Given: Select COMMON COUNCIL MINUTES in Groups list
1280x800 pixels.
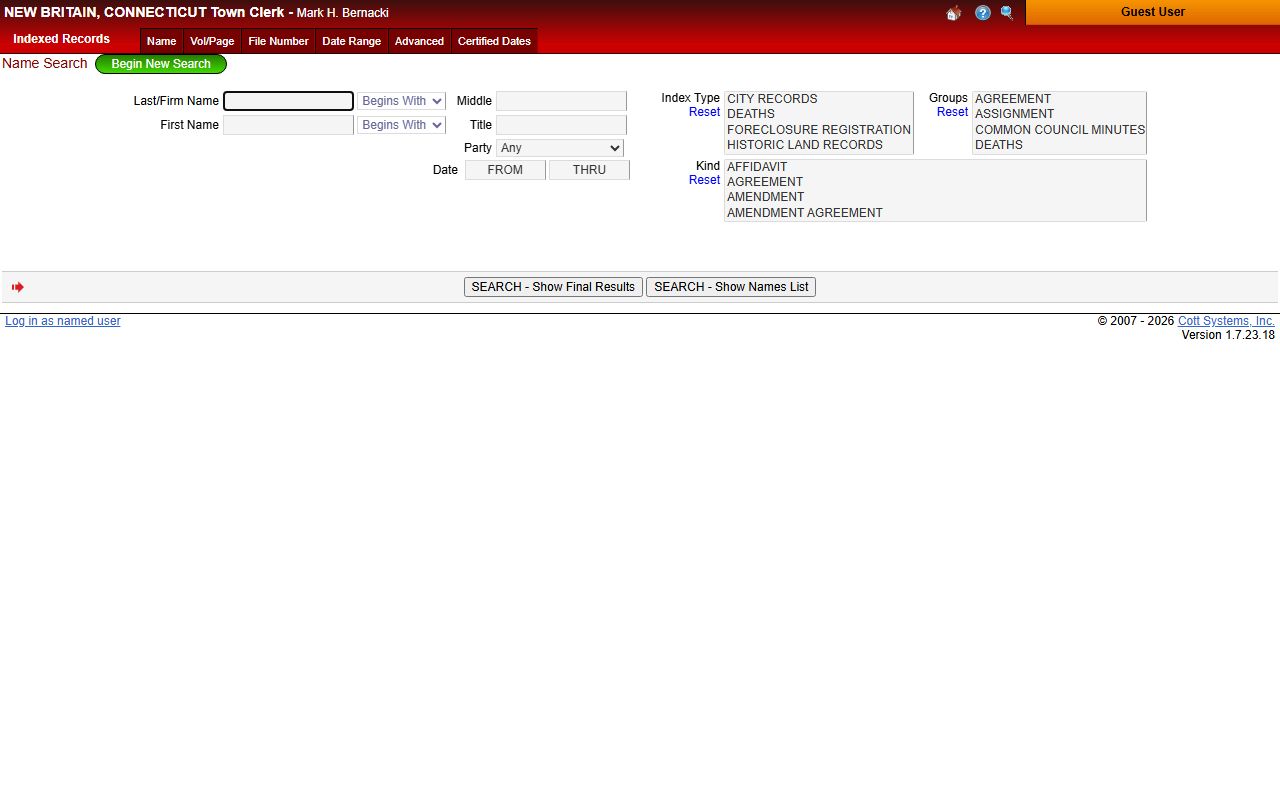Looking at the screenshot, I should 1059,130.
